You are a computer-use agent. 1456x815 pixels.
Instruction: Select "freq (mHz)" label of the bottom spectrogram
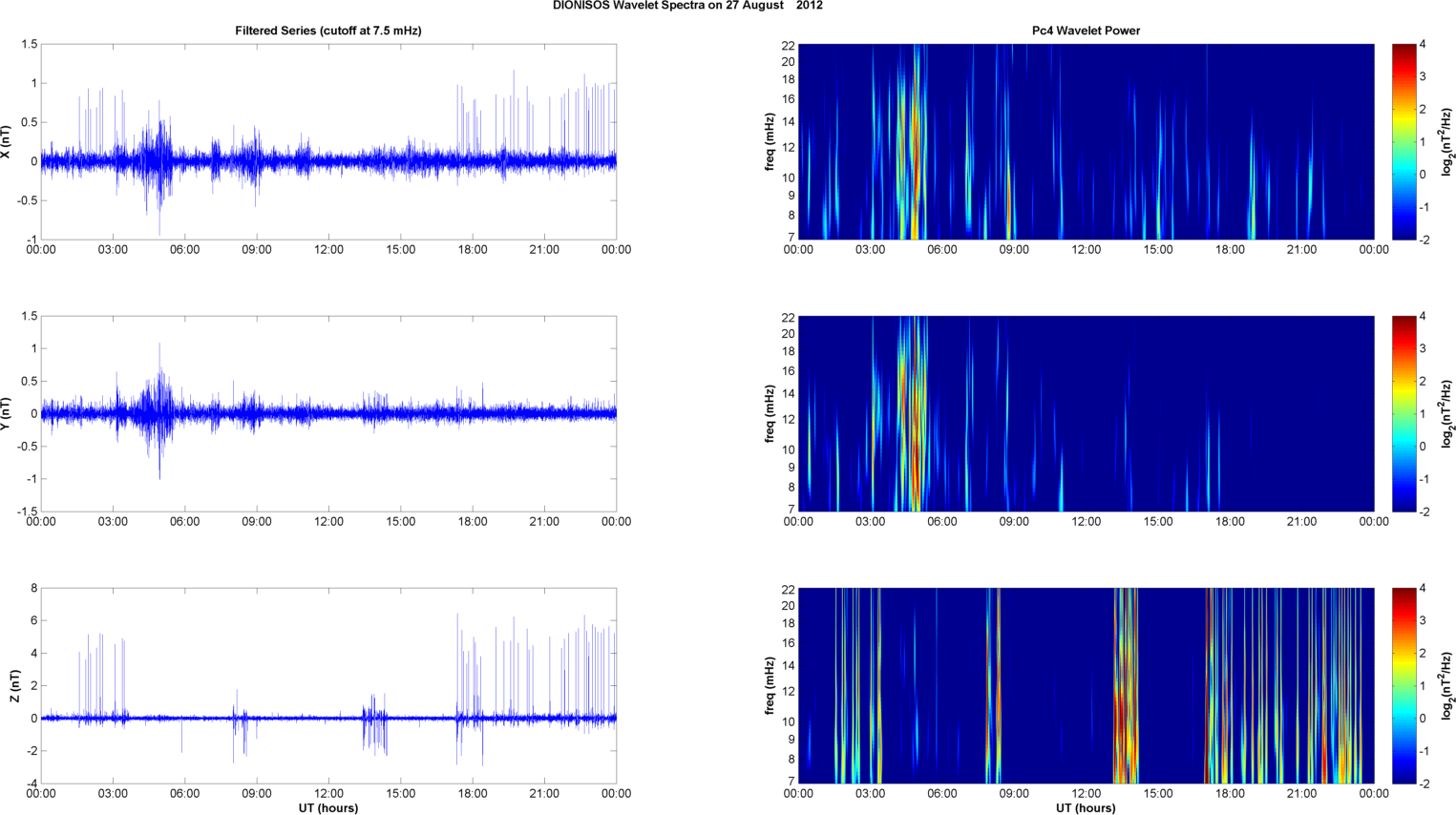point(770,685)
